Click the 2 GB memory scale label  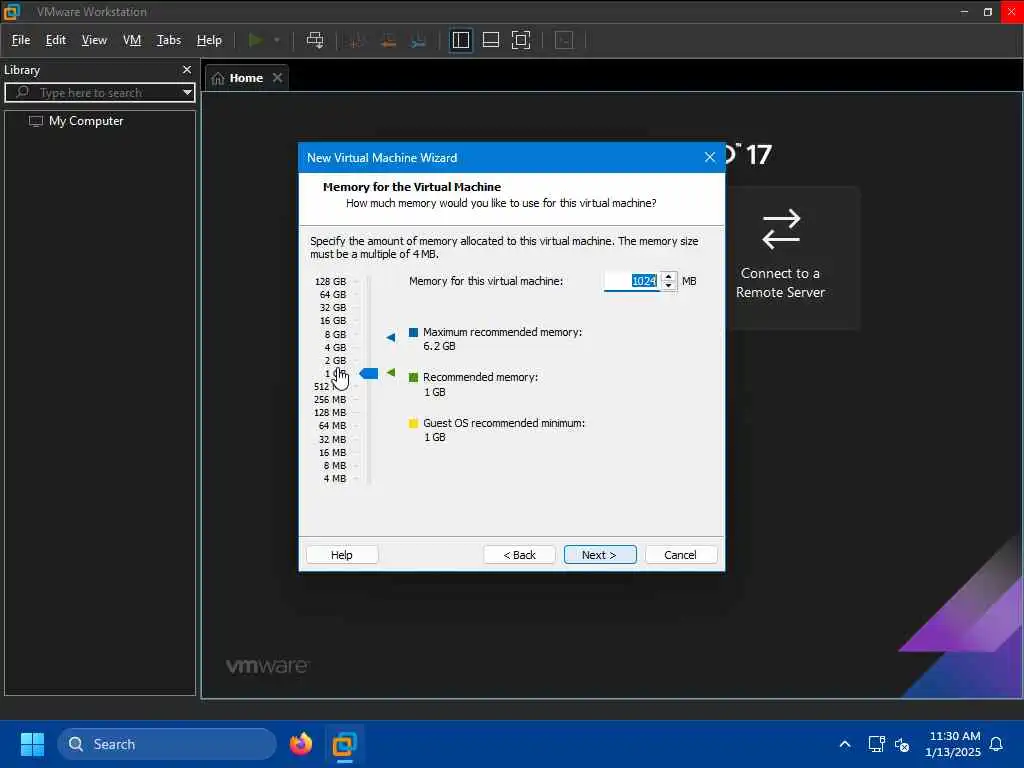(335, 360)
